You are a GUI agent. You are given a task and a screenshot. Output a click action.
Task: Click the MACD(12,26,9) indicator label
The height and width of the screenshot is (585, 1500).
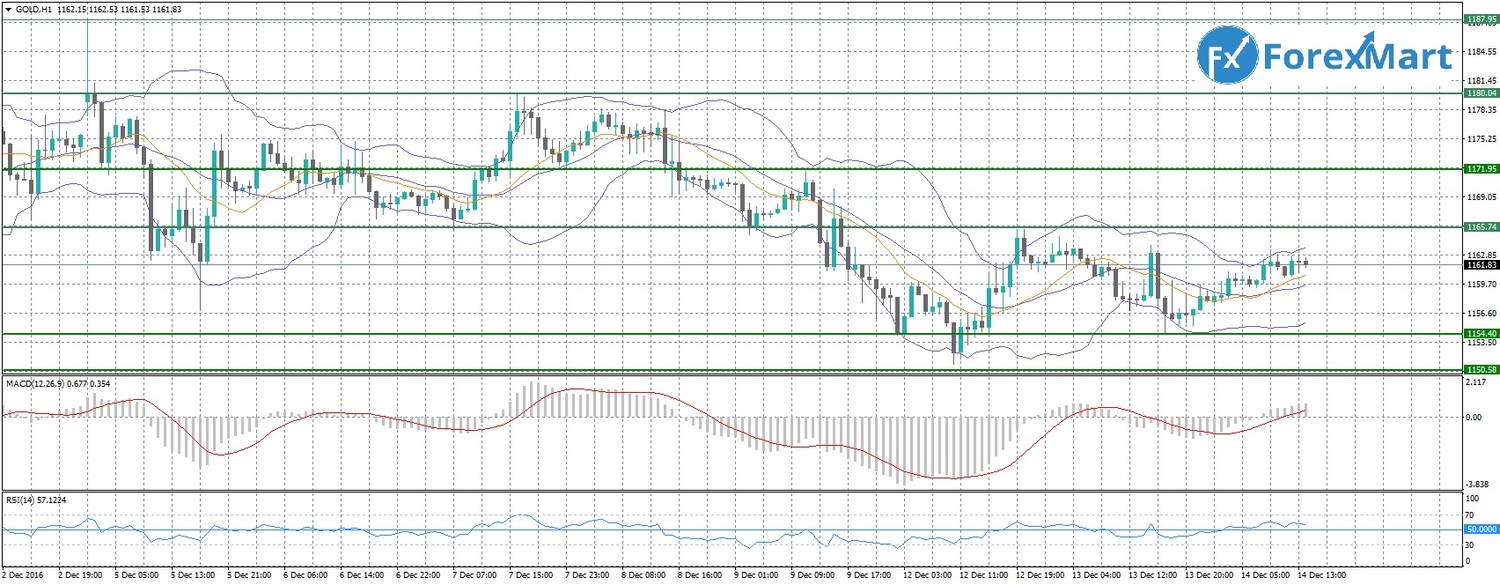tap(36, 384)
